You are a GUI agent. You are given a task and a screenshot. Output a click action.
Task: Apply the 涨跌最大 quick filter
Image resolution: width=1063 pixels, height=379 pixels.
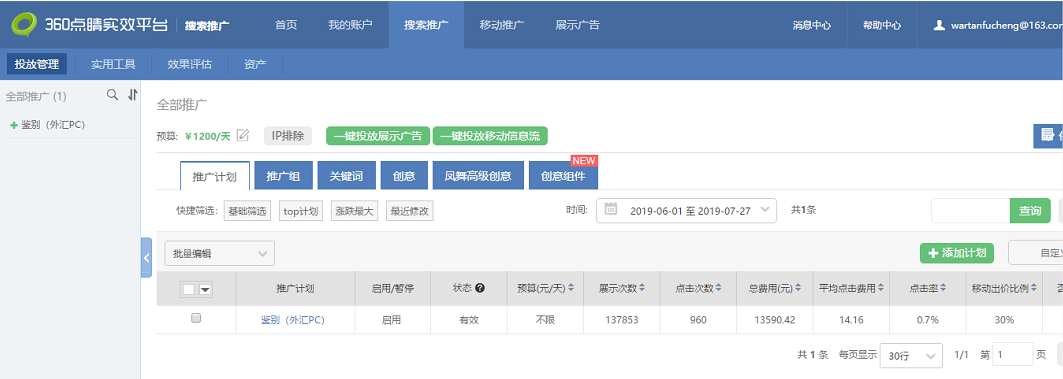point(355,211)
